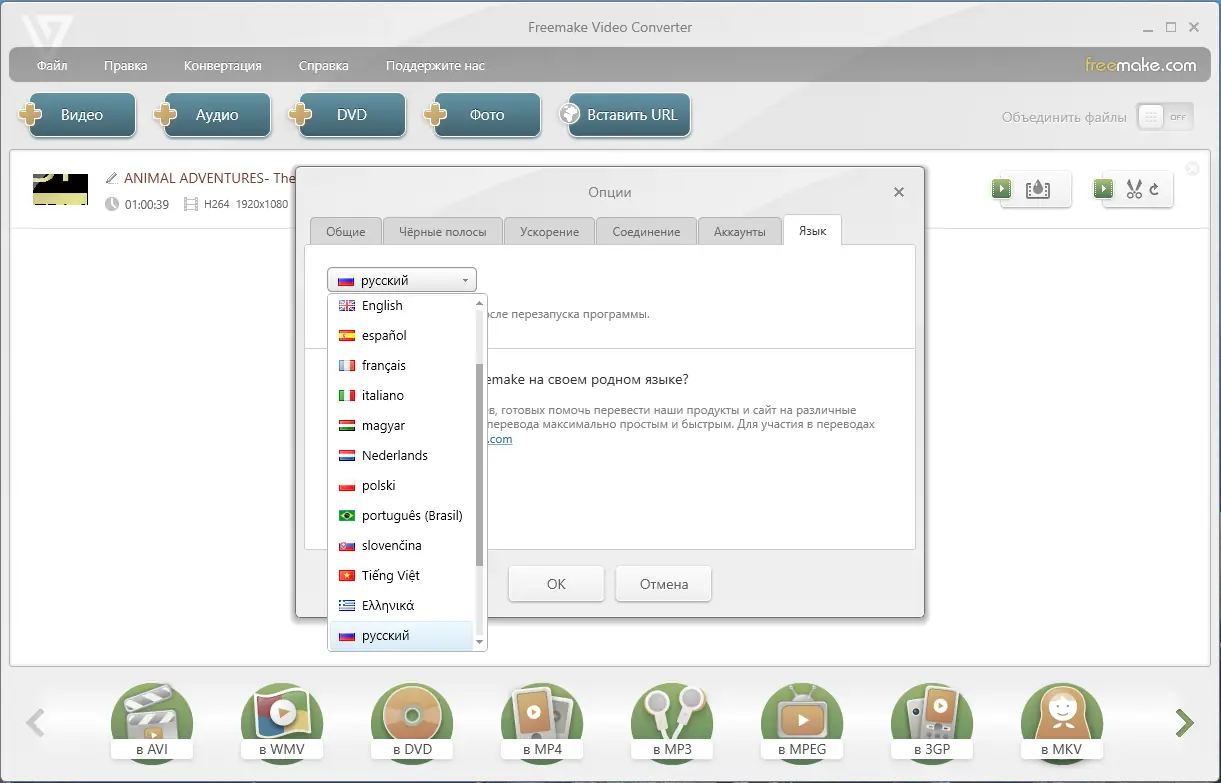Choose italiano language option
Viewport: 1221px width, 783px height.
401,396
